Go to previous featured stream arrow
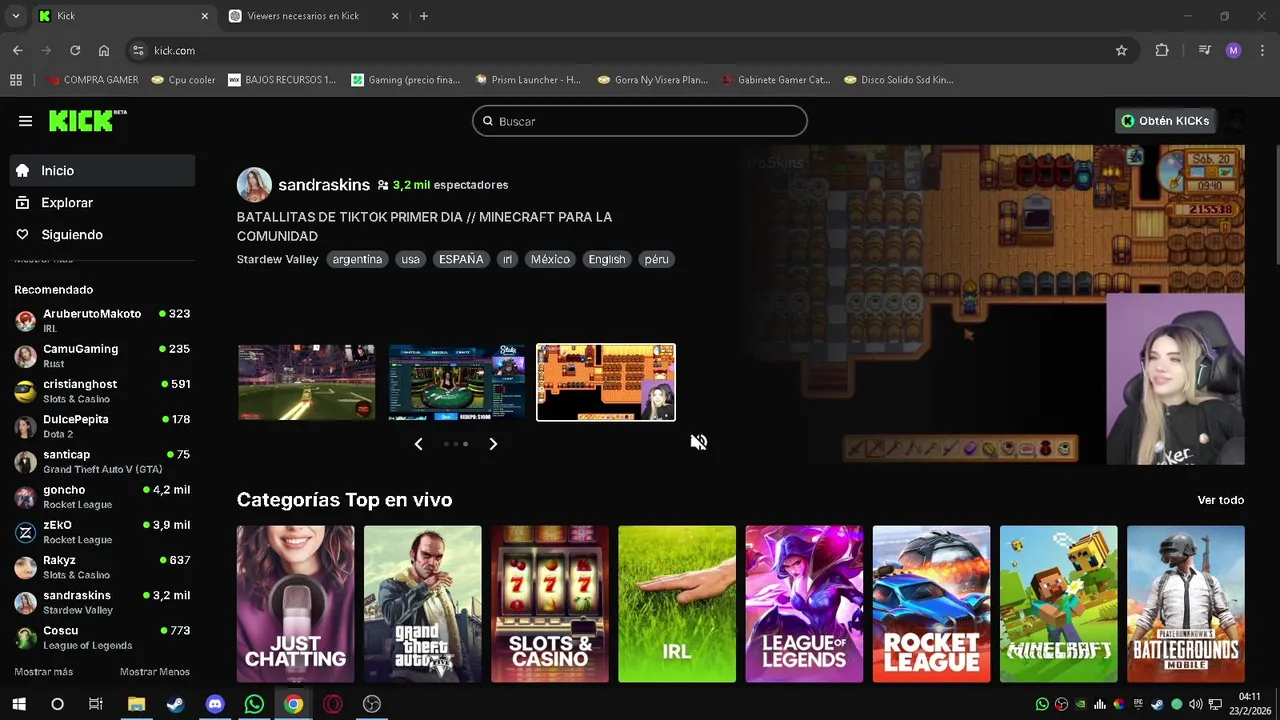 pyautogui.click(x=419, y=444)
